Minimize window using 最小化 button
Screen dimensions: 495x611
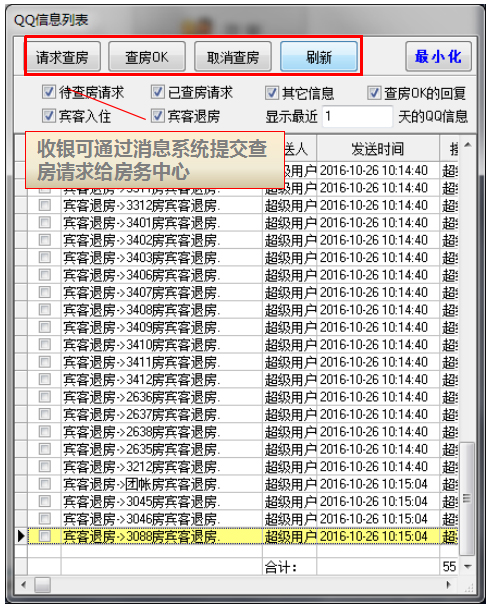click(x=438, y=57)
